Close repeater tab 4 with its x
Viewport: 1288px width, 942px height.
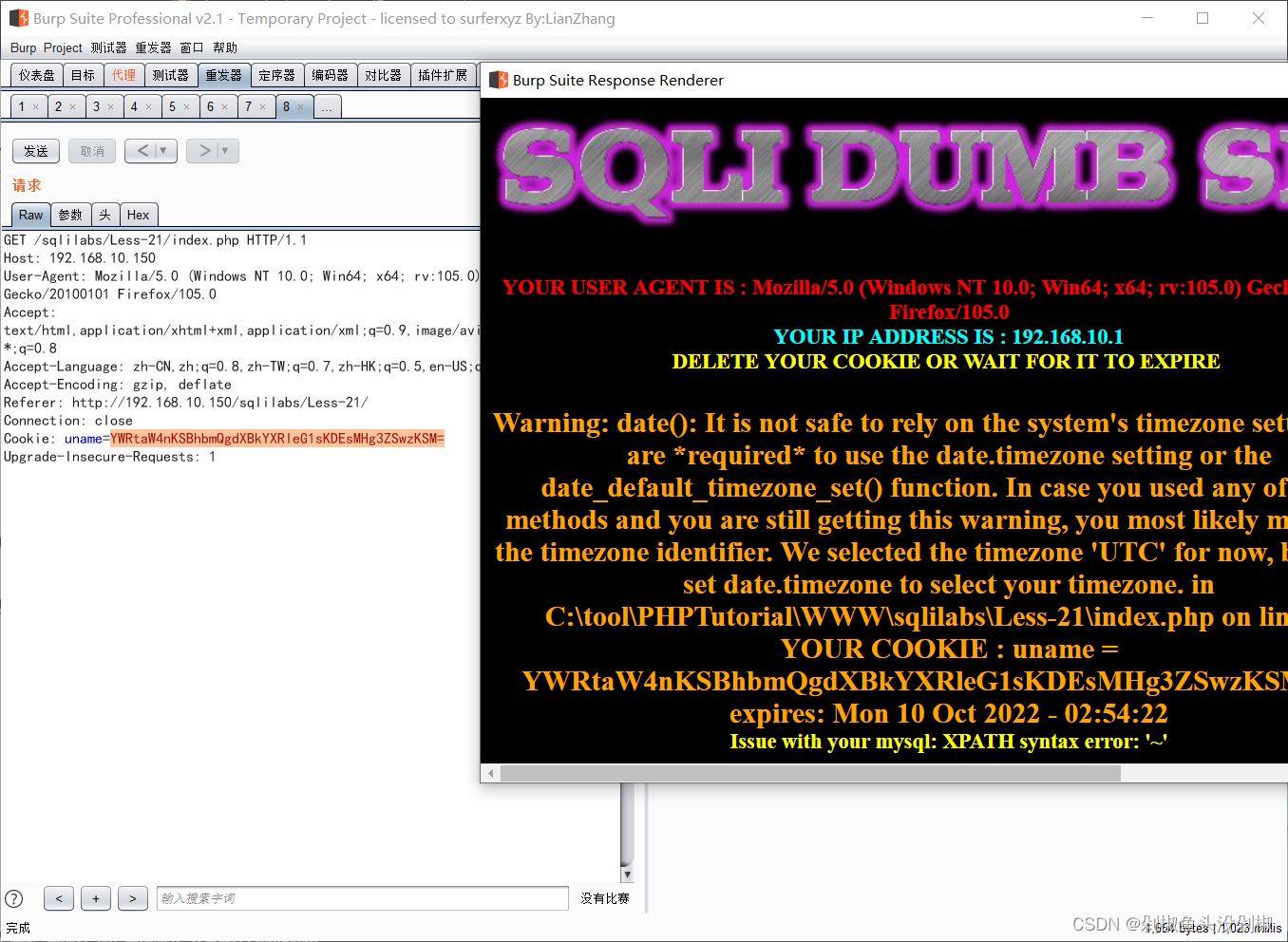click(148, 107)
